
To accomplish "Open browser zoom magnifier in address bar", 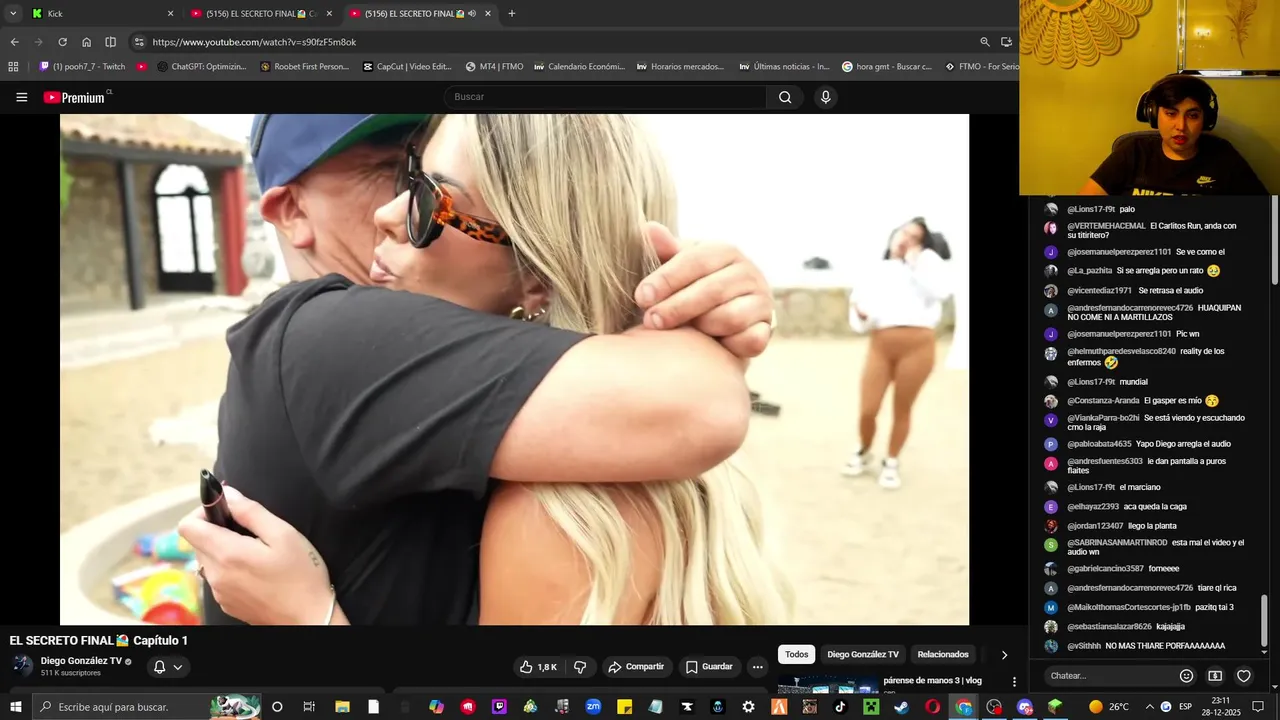I will click(984, 42).
